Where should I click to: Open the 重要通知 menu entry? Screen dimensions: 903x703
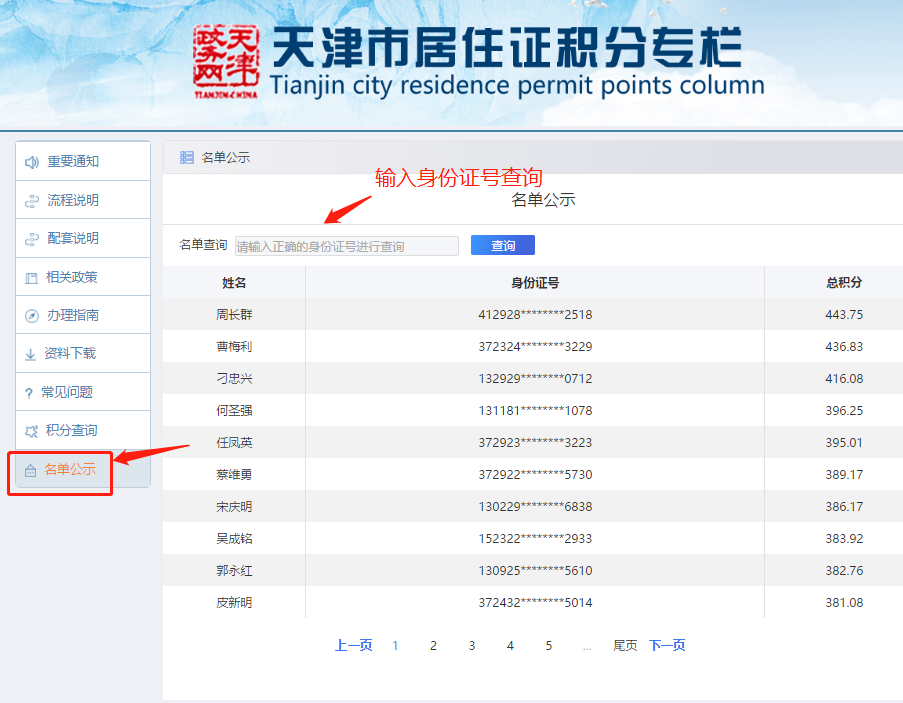click(x=73, y=162)
